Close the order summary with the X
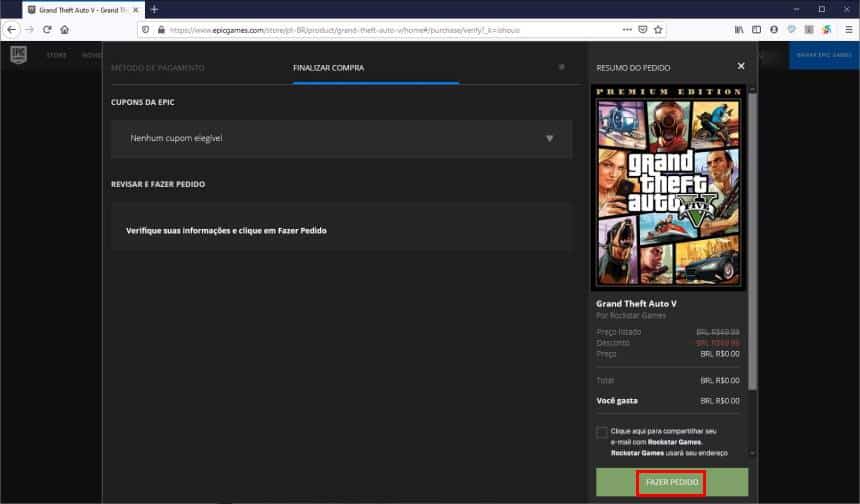The image size is (860, 504). 741,66
